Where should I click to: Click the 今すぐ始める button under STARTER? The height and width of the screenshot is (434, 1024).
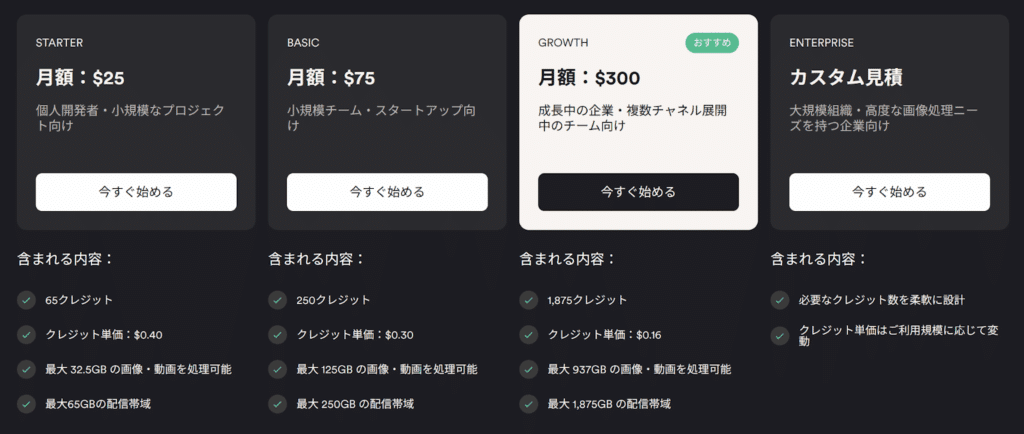(136, 192)
